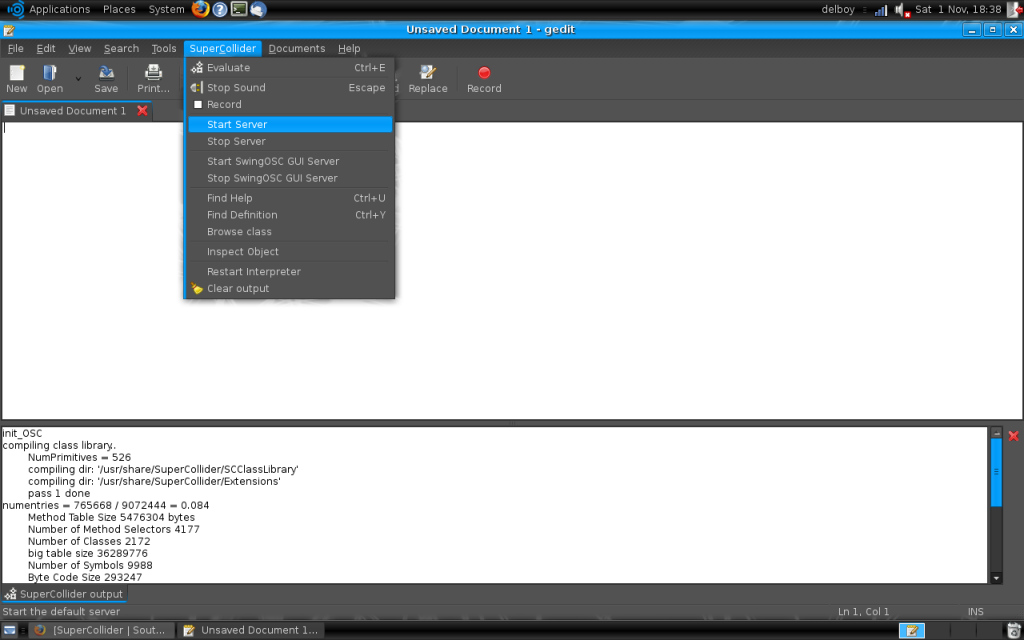The image size is (1024, 640).
Task: Click the red Record toolbar button
Action: [x=484, y=78]
